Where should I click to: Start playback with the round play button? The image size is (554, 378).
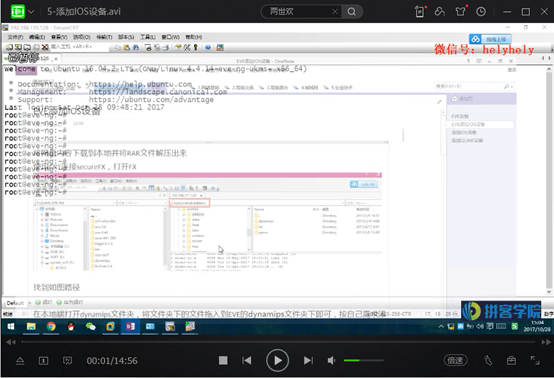click(277, 360)
